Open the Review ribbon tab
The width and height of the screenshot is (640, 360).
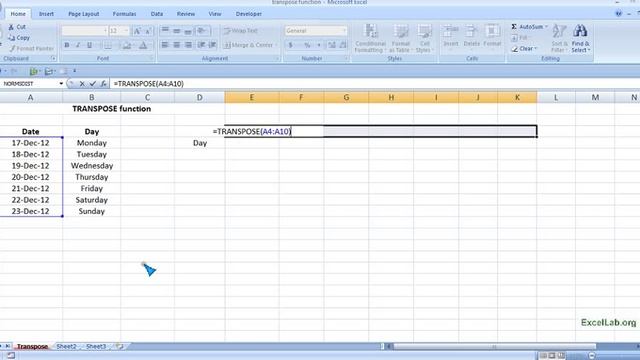coord(186,14)
